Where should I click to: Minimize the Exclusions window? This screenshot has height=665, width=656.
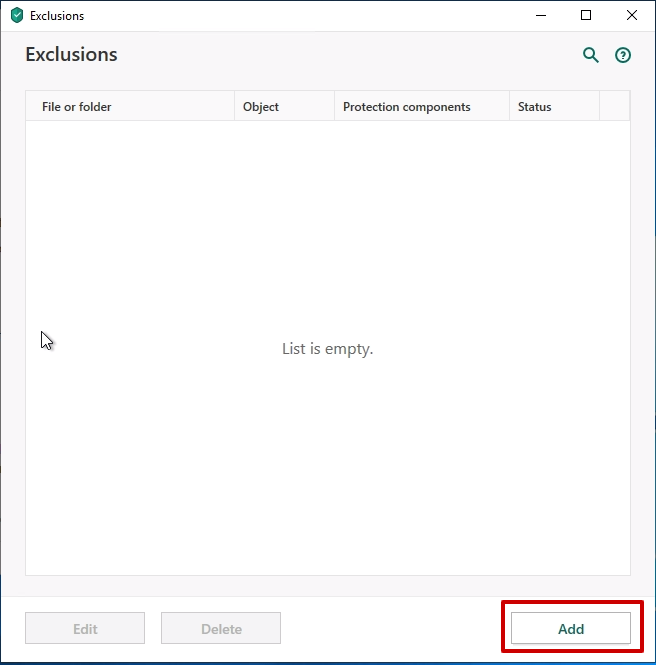click(541, 16)
